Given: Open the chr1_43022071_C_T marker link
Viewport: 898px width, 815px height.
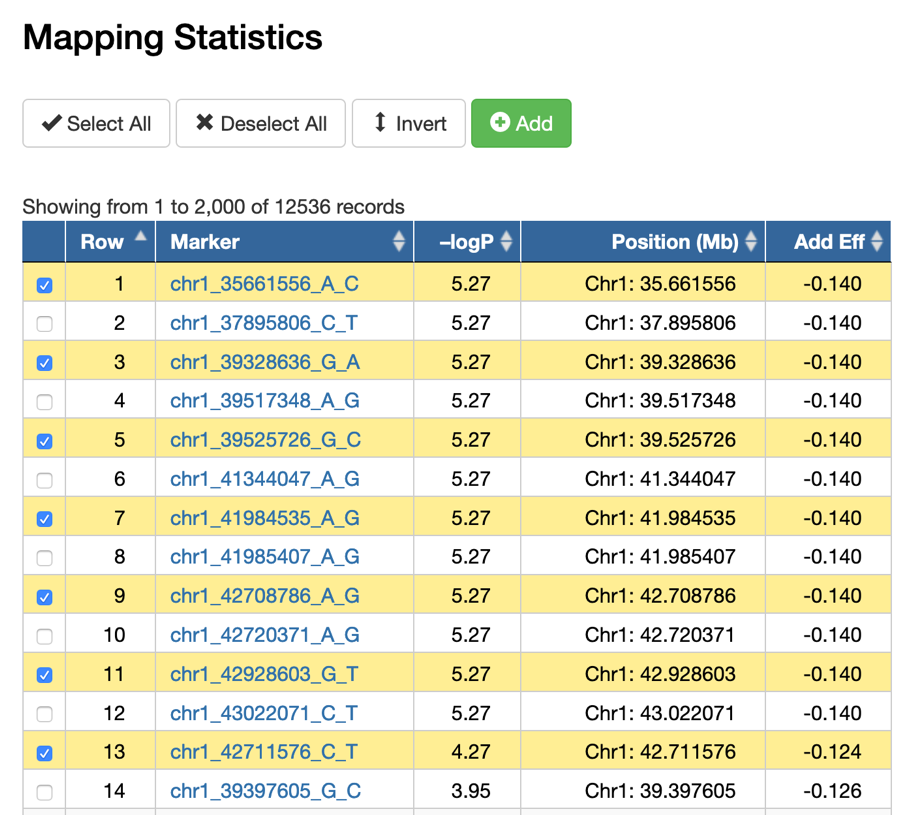Looking at the screenshot, I should (264, 713).
